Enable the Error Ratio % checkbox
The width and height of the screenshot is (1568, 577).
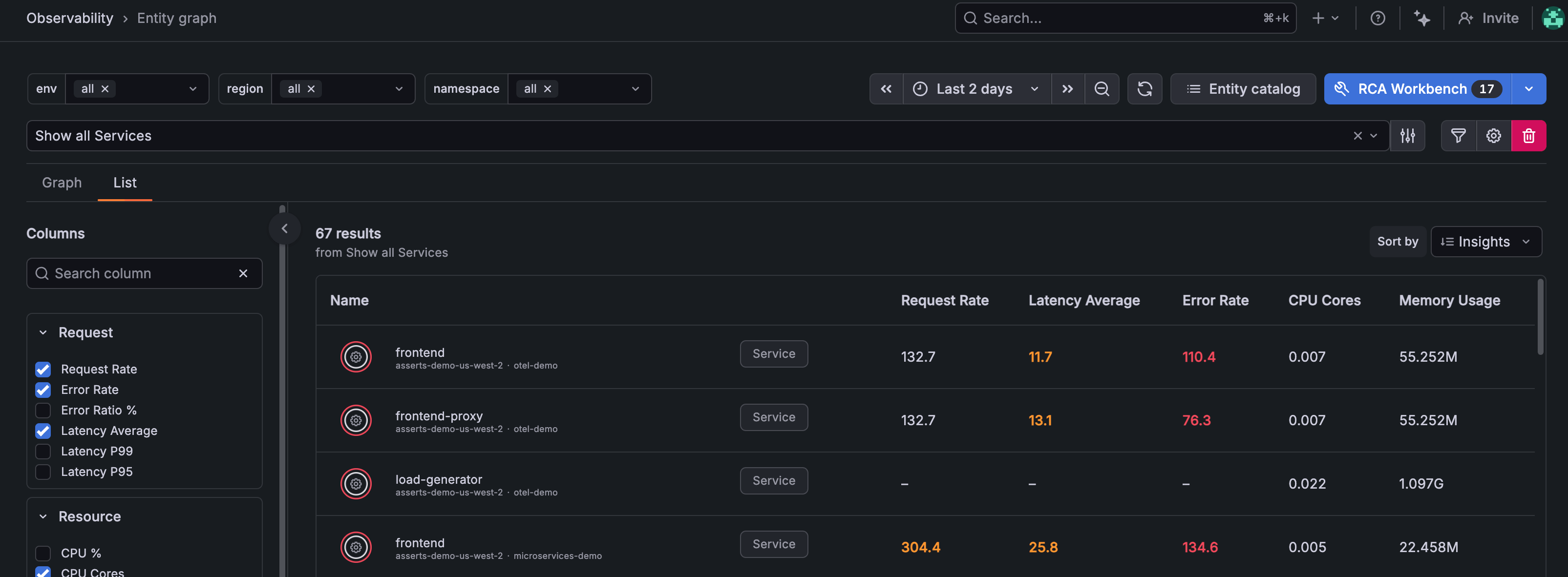pyautogui.click(x=43, y=411)
